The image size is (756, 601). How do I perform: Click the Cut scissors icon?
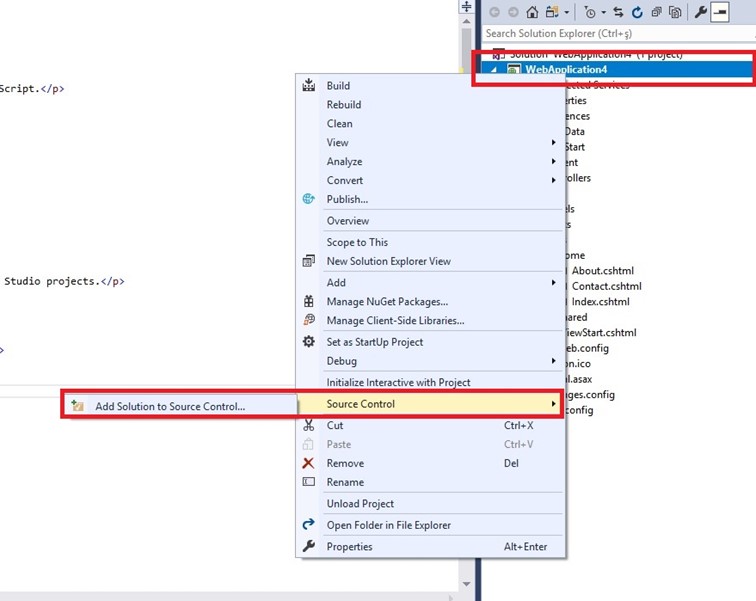click(309, 425)
